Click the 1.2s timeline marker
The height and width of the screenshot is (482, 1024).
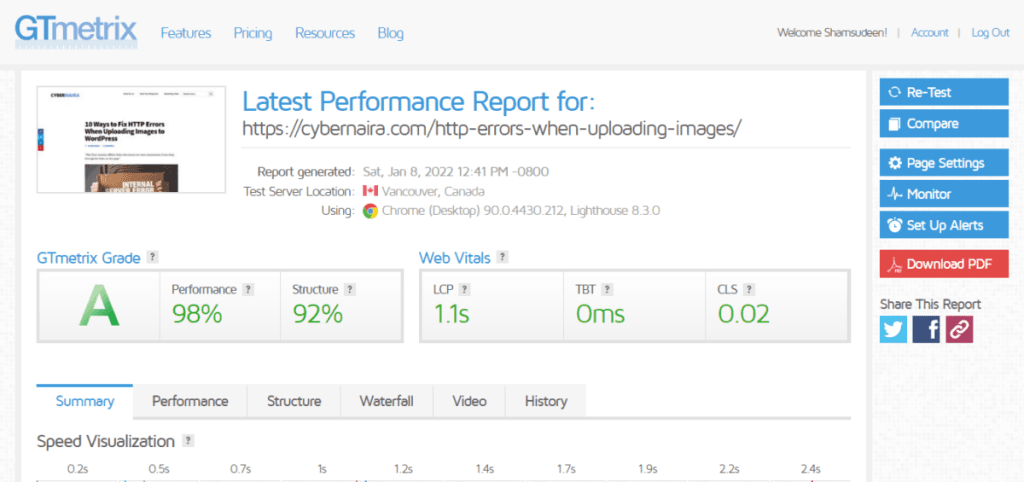coord(403,469)
